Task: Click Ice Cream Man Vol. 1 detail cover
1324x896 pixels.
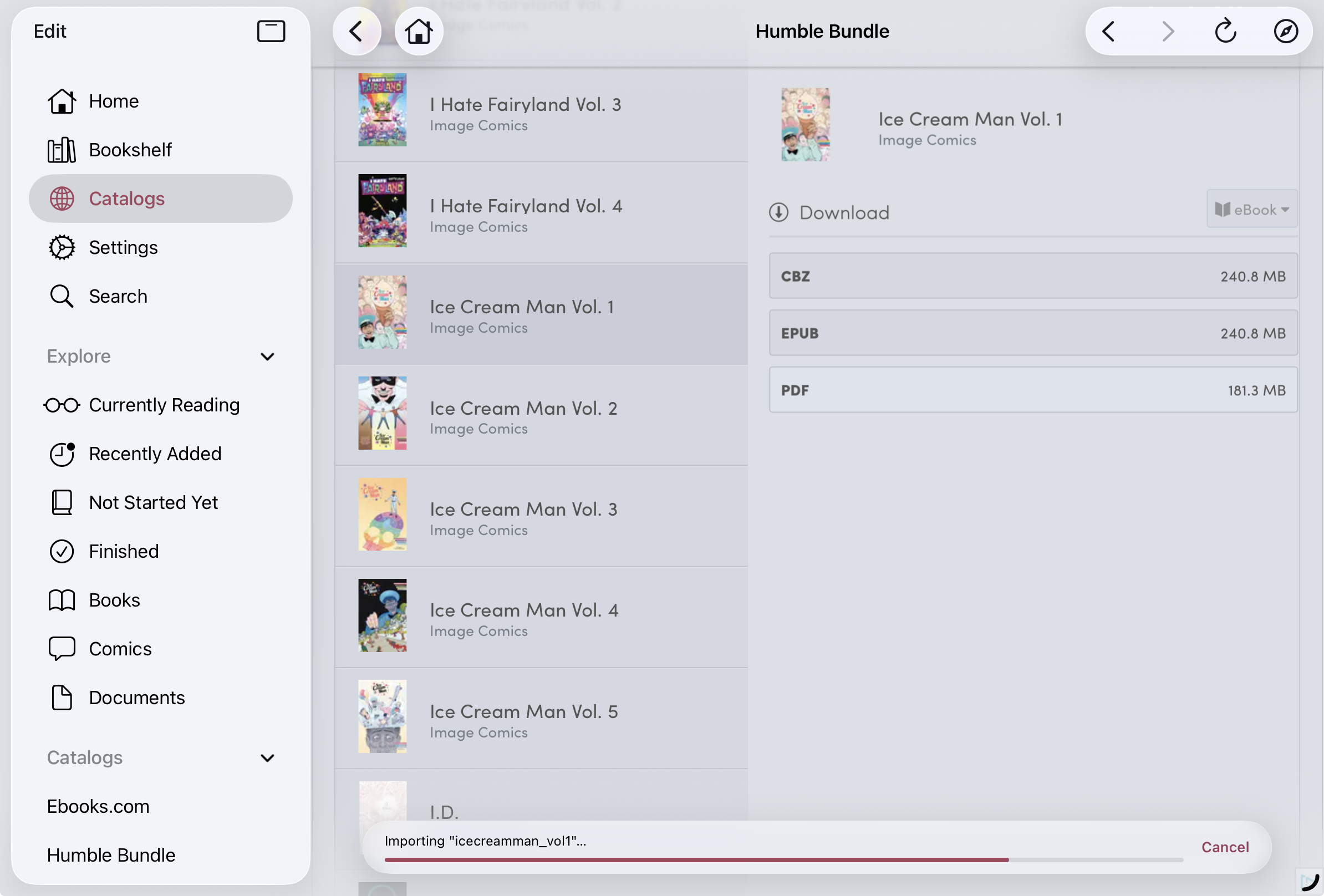Action: click(805, 125)
